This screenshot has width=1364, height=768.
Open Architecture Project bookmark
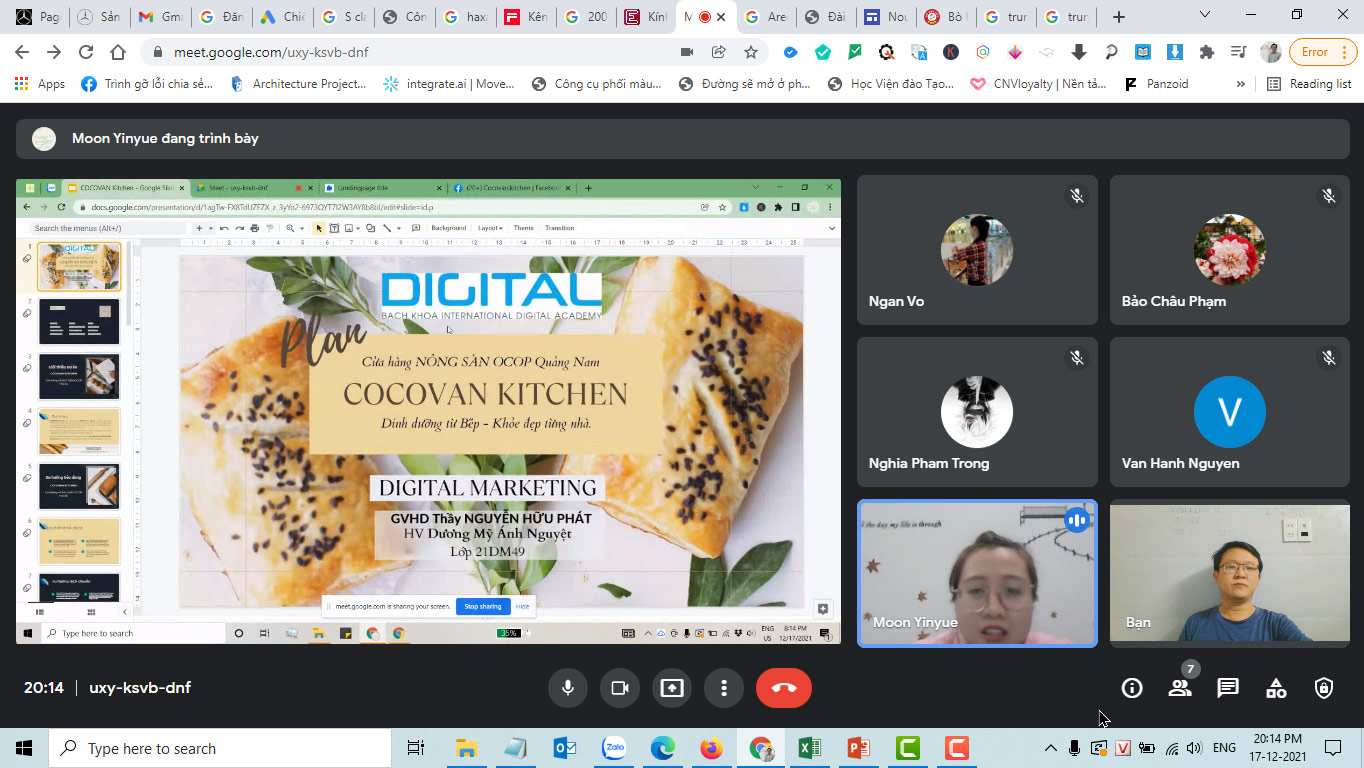point(298,84)
